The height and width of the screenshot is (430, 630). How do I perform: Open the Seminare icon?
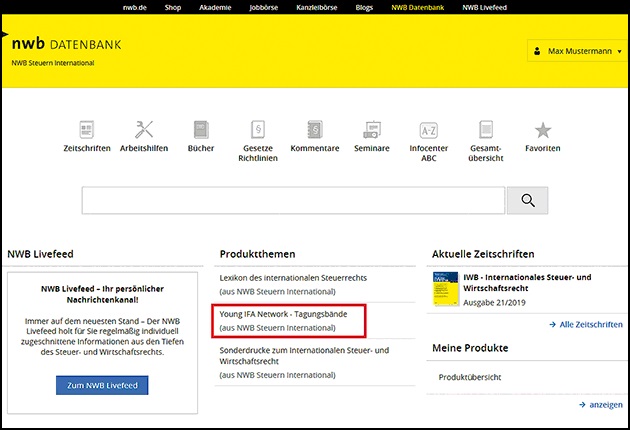point(372,130)
